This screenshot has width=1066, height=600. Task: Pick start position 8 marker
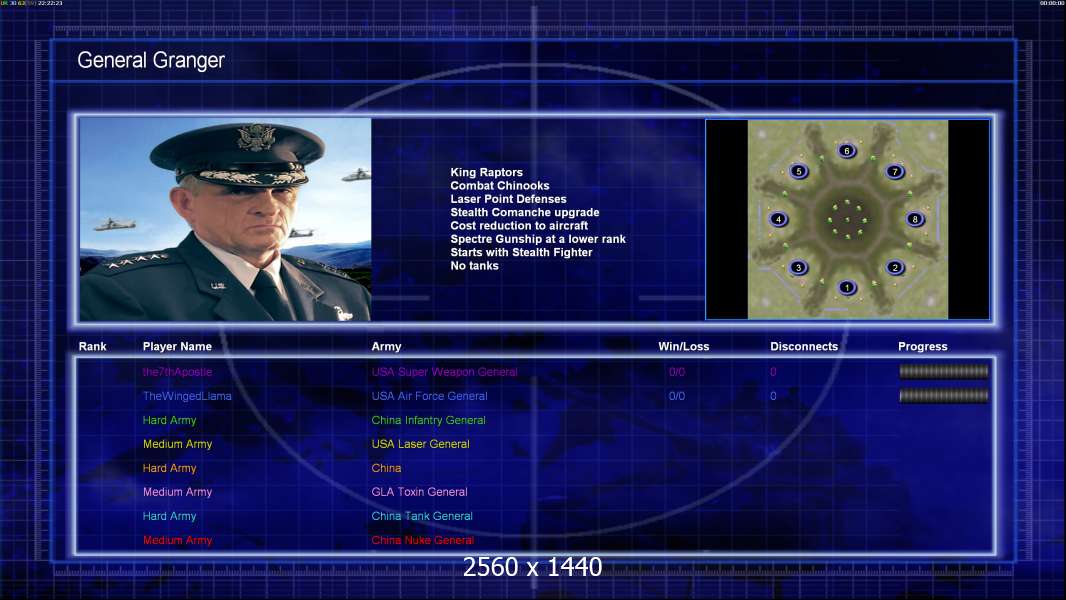coord(915,219)
